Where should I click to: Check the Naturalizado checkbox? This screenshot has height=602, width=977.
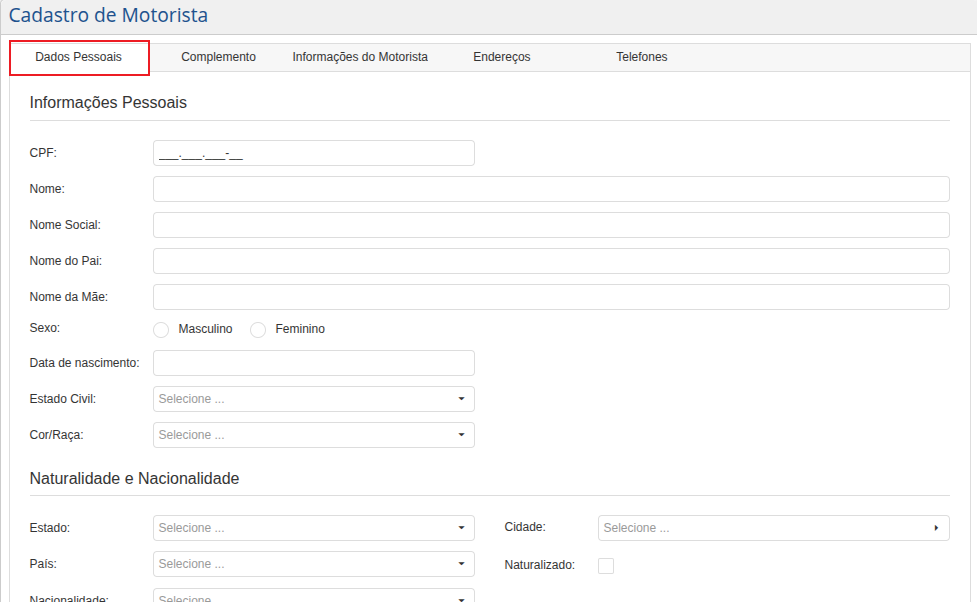[606, 566]
